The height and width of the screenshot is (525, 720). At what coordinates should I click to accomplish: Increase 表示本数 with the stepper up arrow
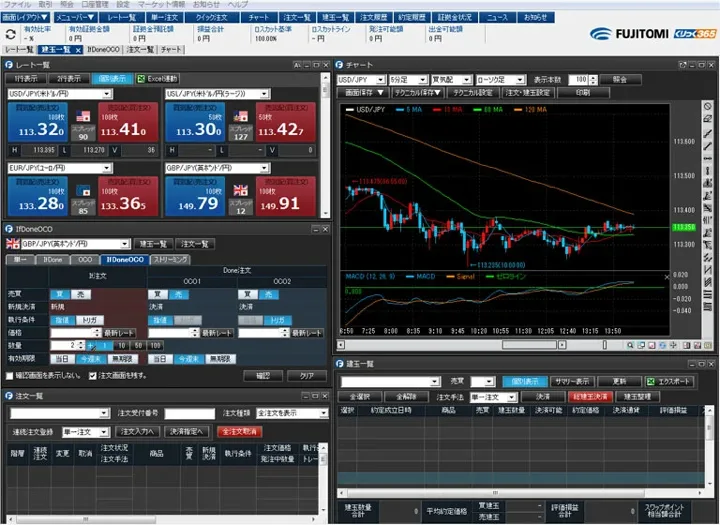tap(593, 77)
